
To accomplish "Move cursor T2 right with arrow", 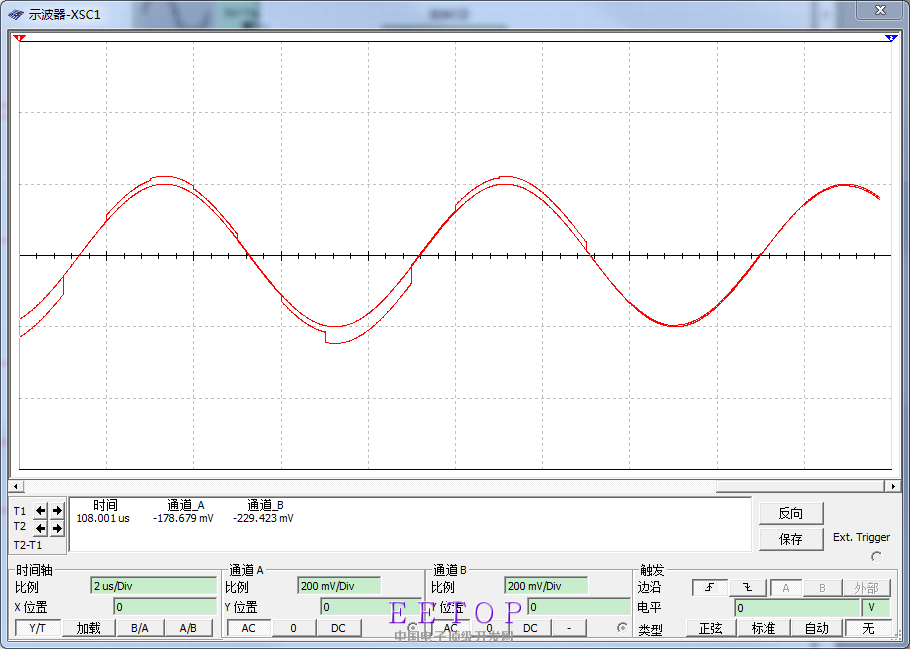I will pyautogui.click(x=57, y=528).
